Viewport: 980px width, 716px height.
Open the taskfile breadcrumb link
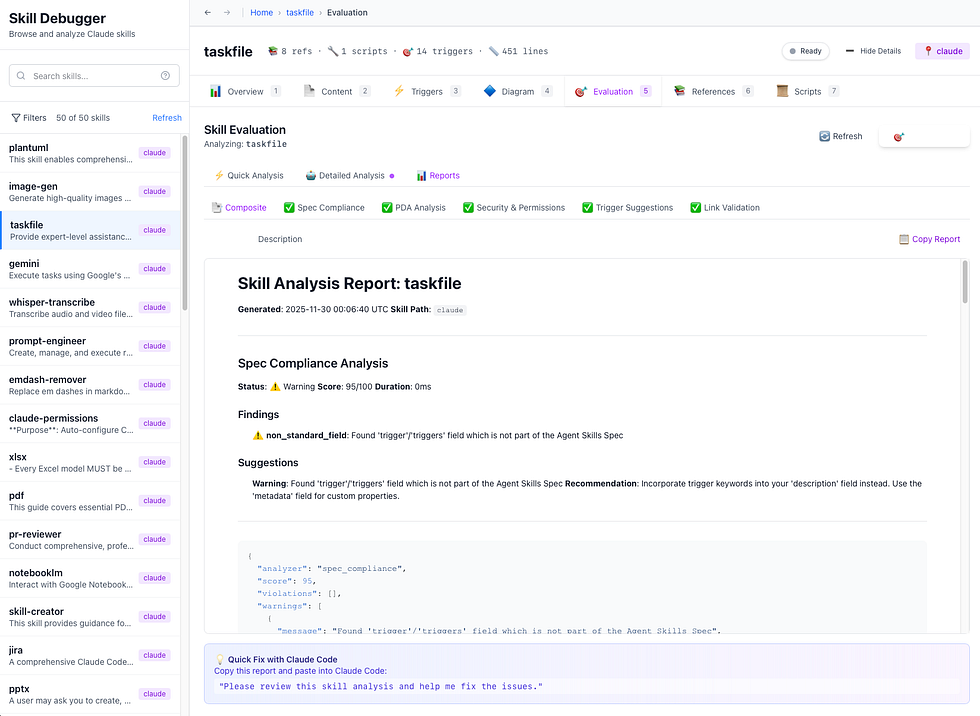[300, 12]
